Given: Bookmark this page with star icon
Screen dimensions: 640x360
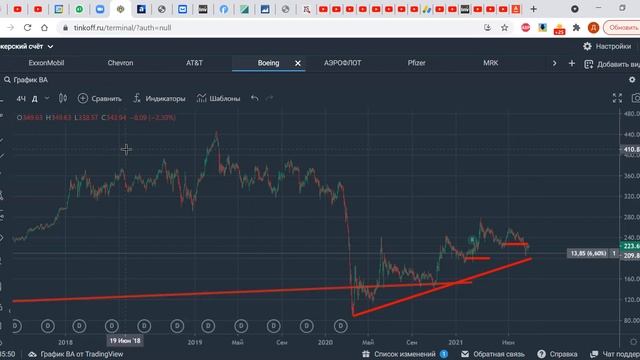Looking at the screenshot, I should (x=504, y=28).
